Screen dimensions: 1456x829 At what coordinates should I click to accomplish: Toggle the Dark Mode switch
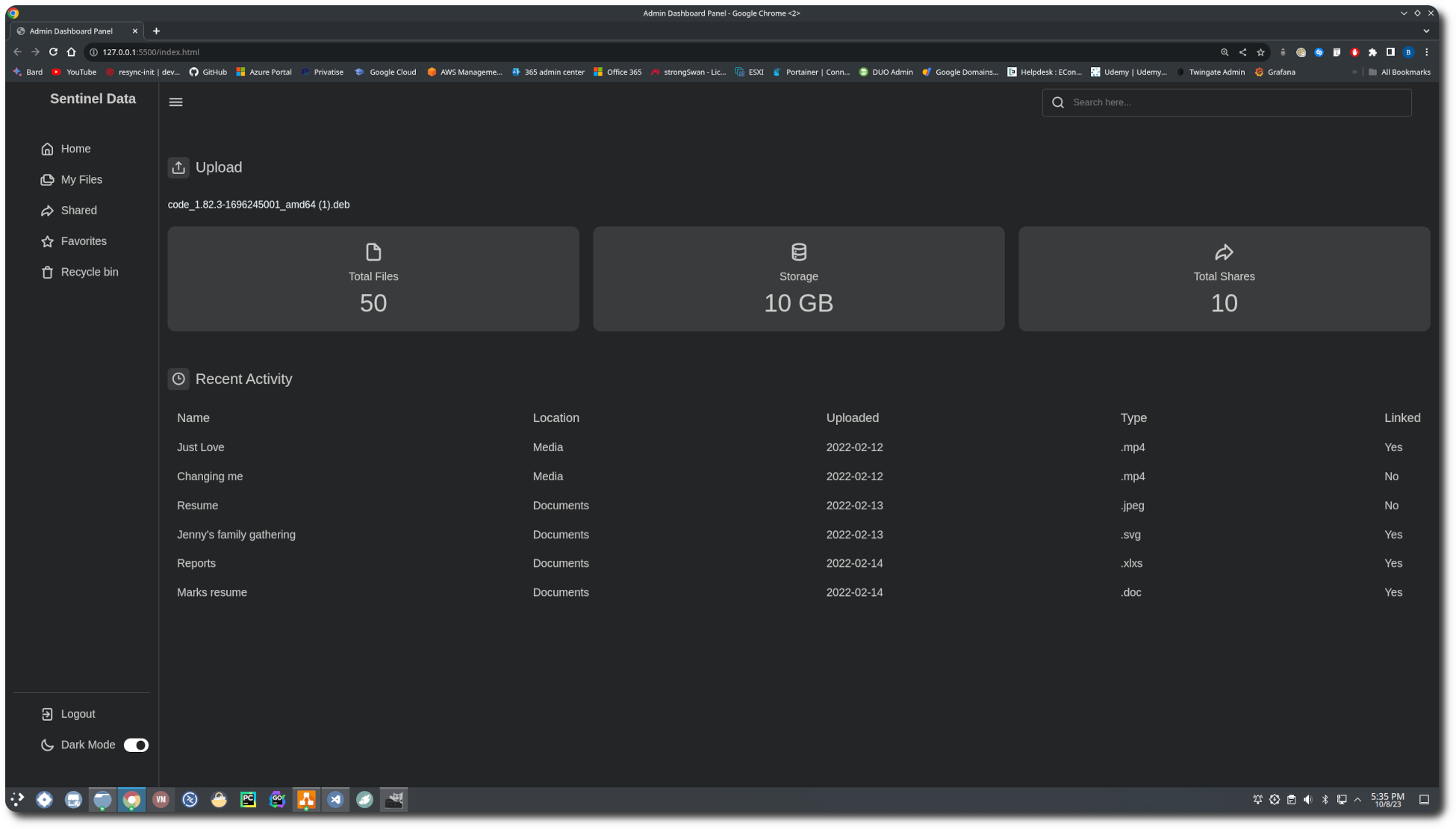click(x=136, y=745)
